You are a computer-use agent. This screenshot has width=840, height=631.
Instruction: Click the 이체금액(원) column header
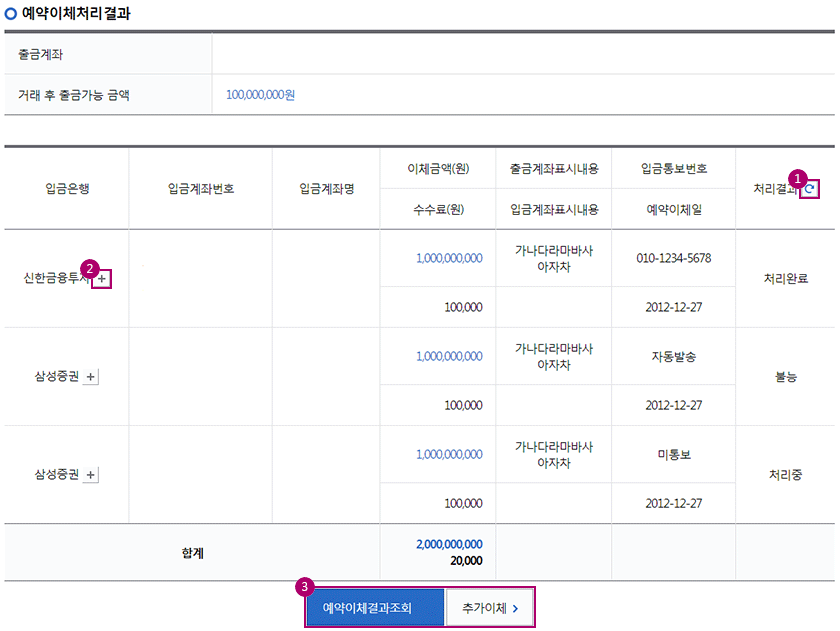click(438, 168)
